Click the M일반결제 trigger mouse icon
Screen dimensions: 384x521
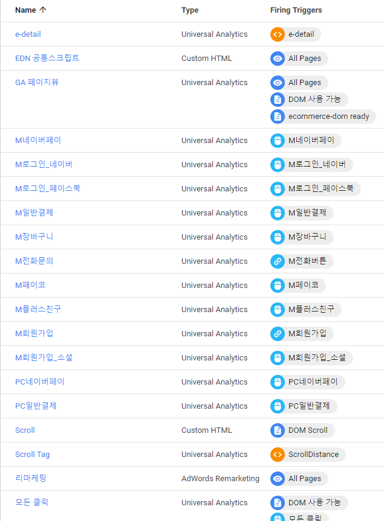277,213
